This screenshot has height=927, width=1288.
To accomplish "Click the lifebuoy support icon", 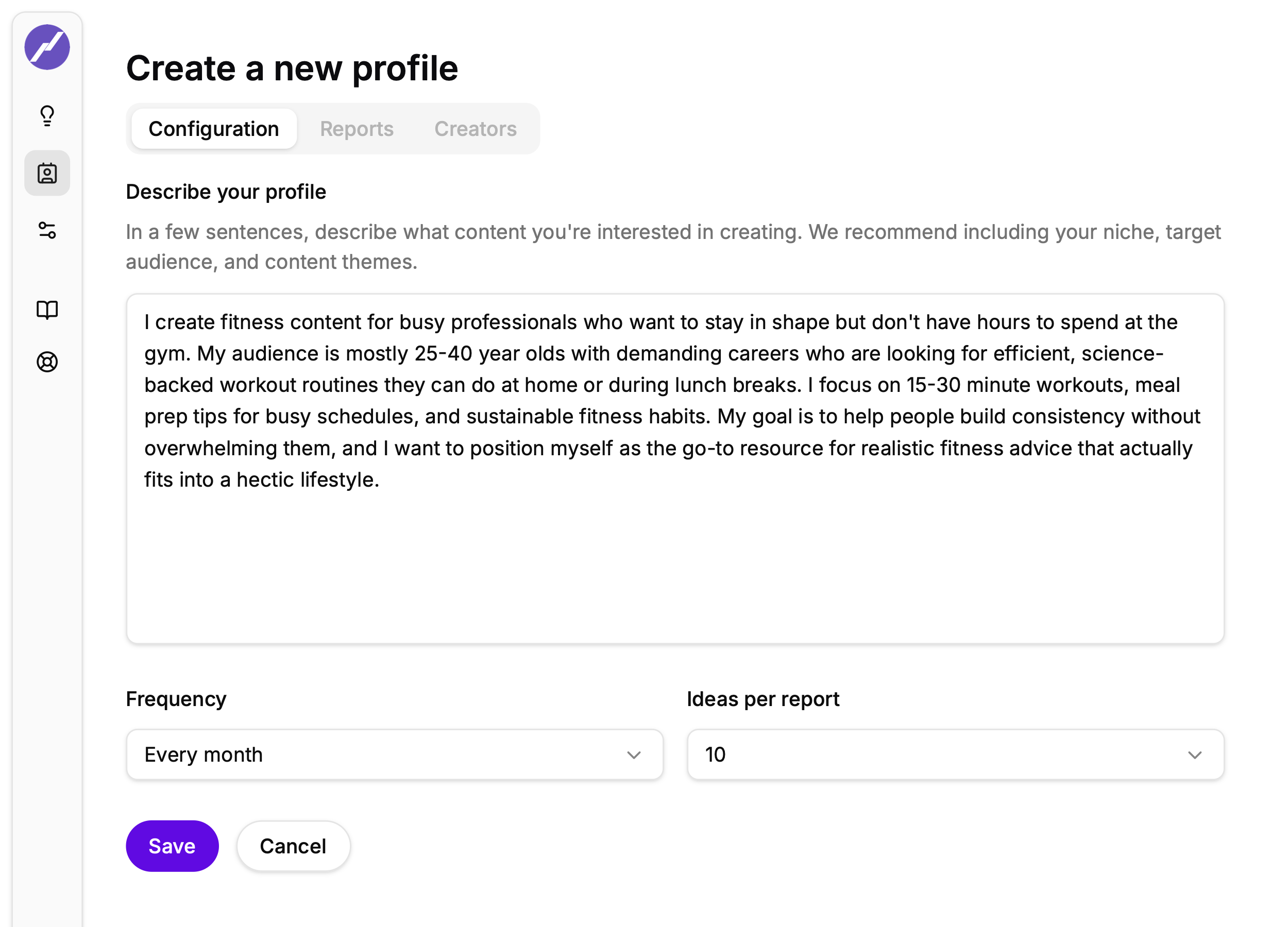I will coord(47,362).
